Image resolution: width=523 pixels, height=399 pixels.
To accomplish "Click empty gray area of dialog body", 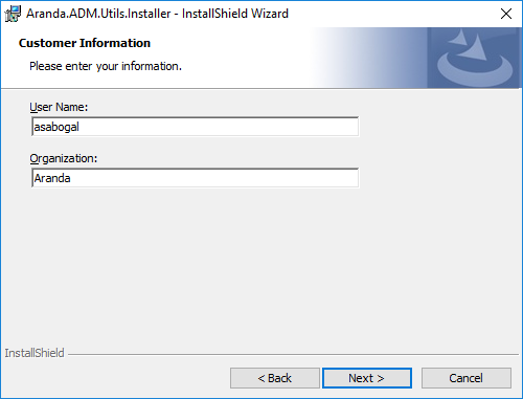I will 260,267.
